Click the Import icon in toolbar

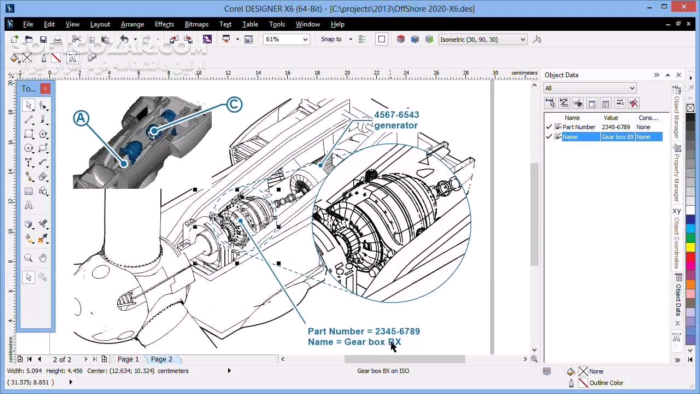pyautogui.click(x=174, y=39)
